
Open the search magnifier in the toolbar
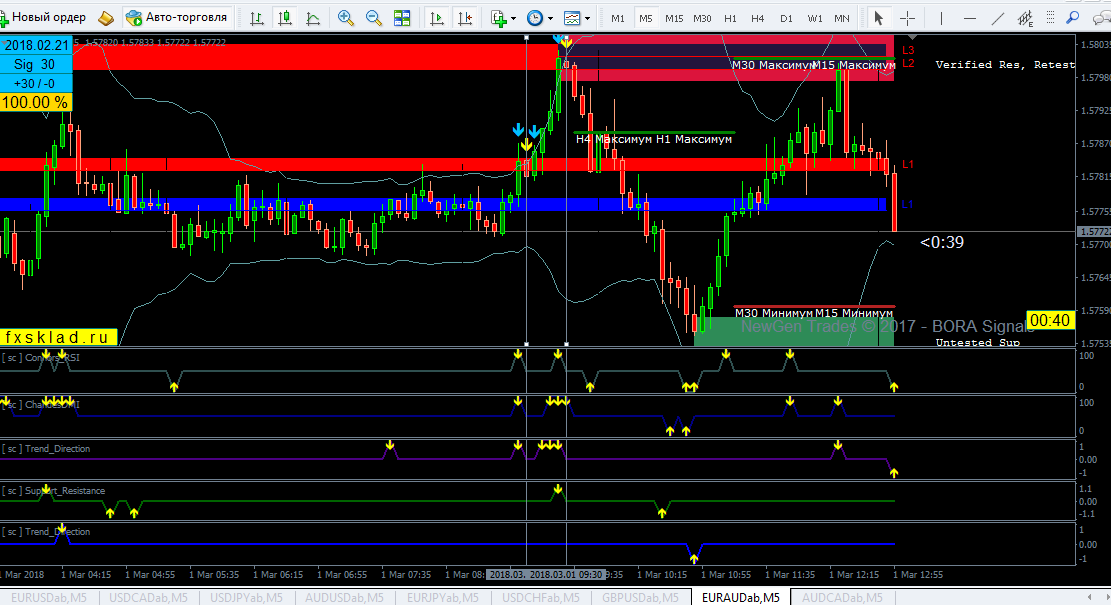pyautogui.click(x=1073, y=18)
